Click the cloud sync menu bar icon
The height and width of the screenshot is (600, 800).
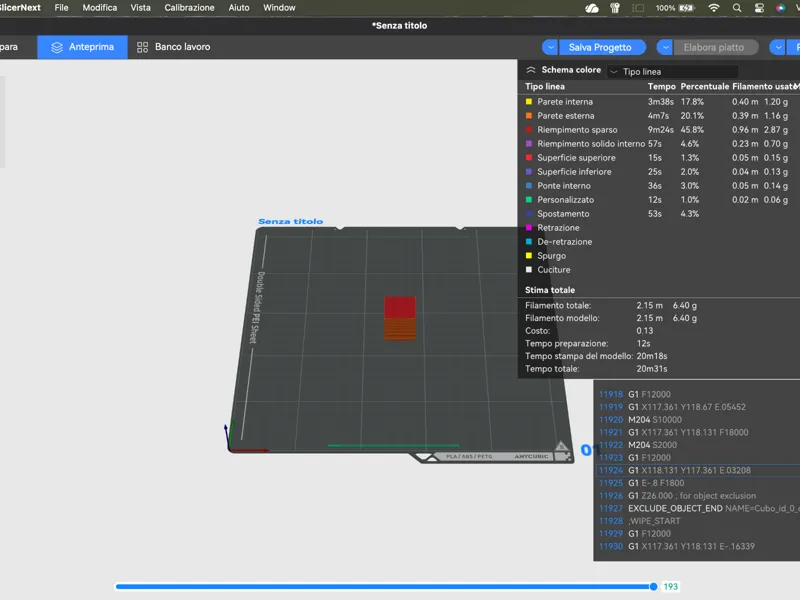pos(592,8)
